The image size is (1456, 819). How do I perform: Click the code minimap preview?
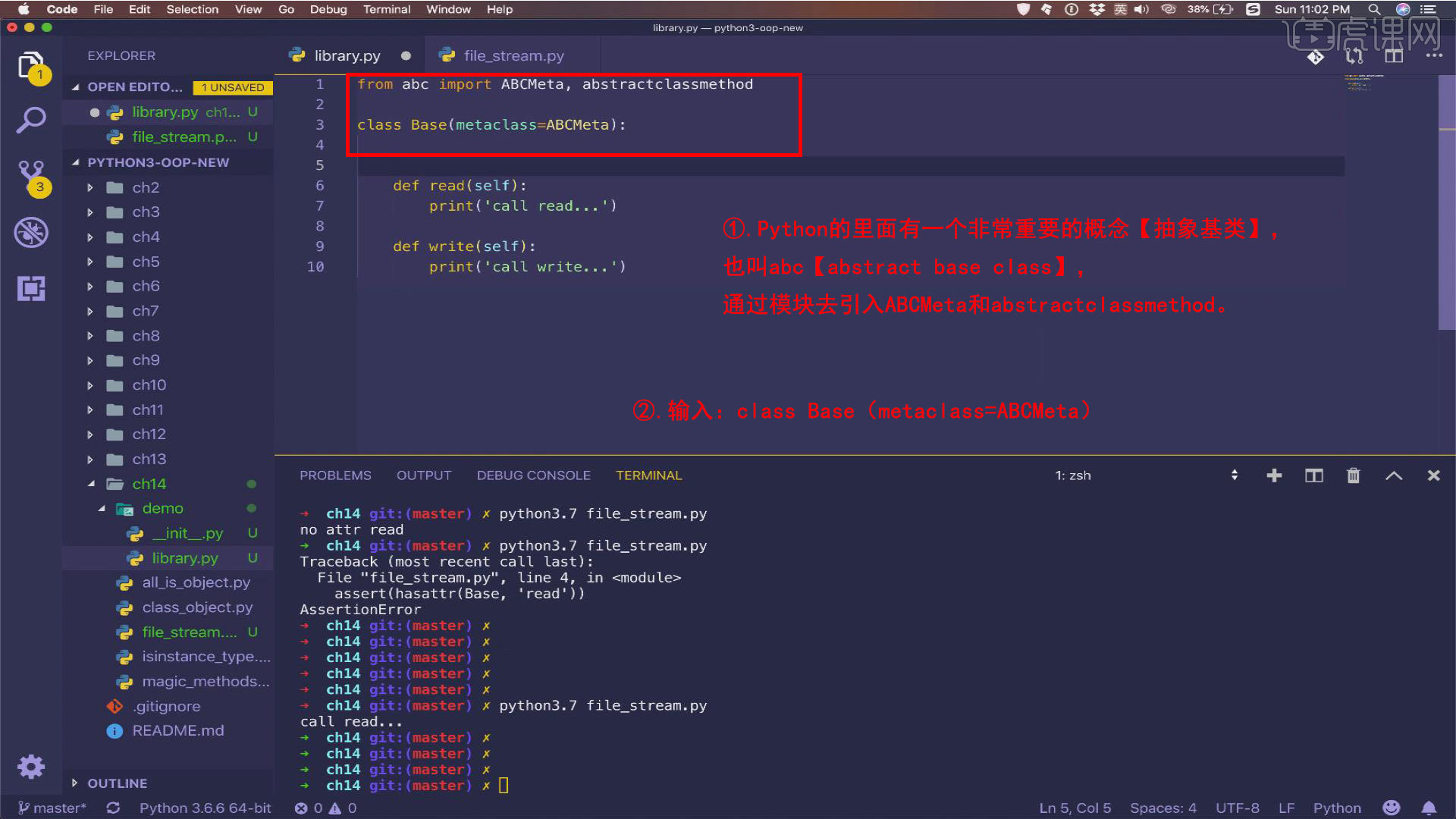(x=1365, y=83)
